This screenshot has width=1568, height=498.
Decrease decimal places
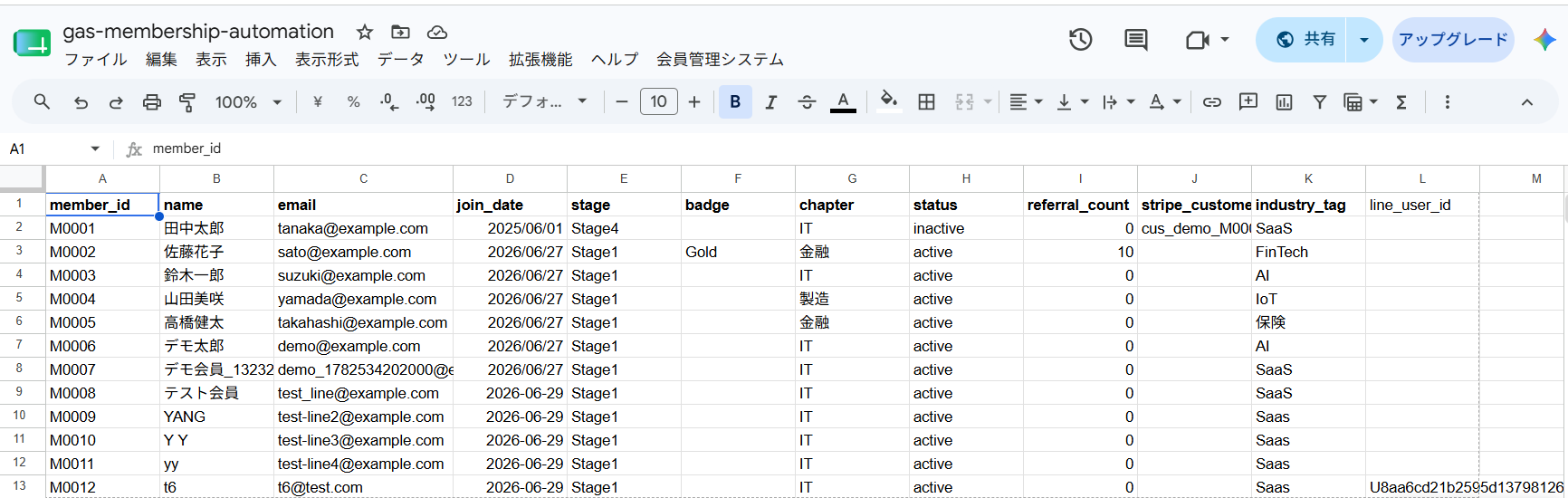coord(389,102)
